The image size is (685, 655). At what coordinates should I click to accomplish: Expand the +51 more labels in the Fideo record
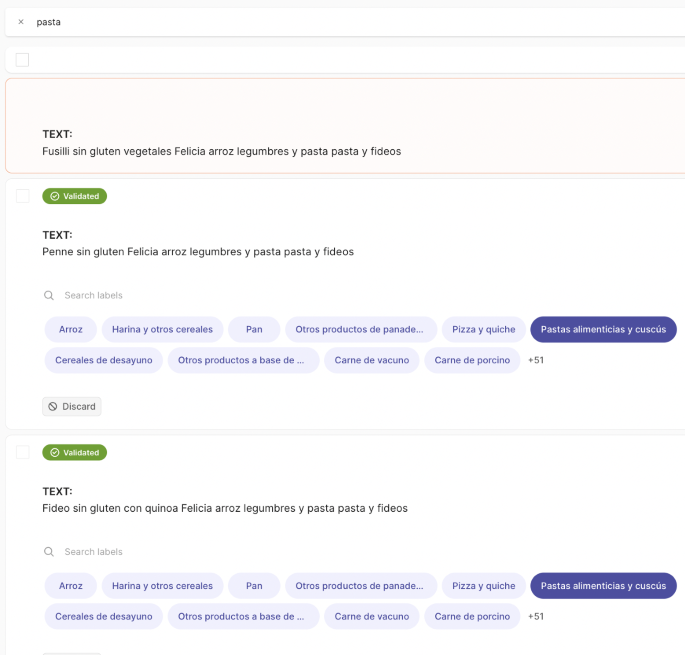coord(536,617)
